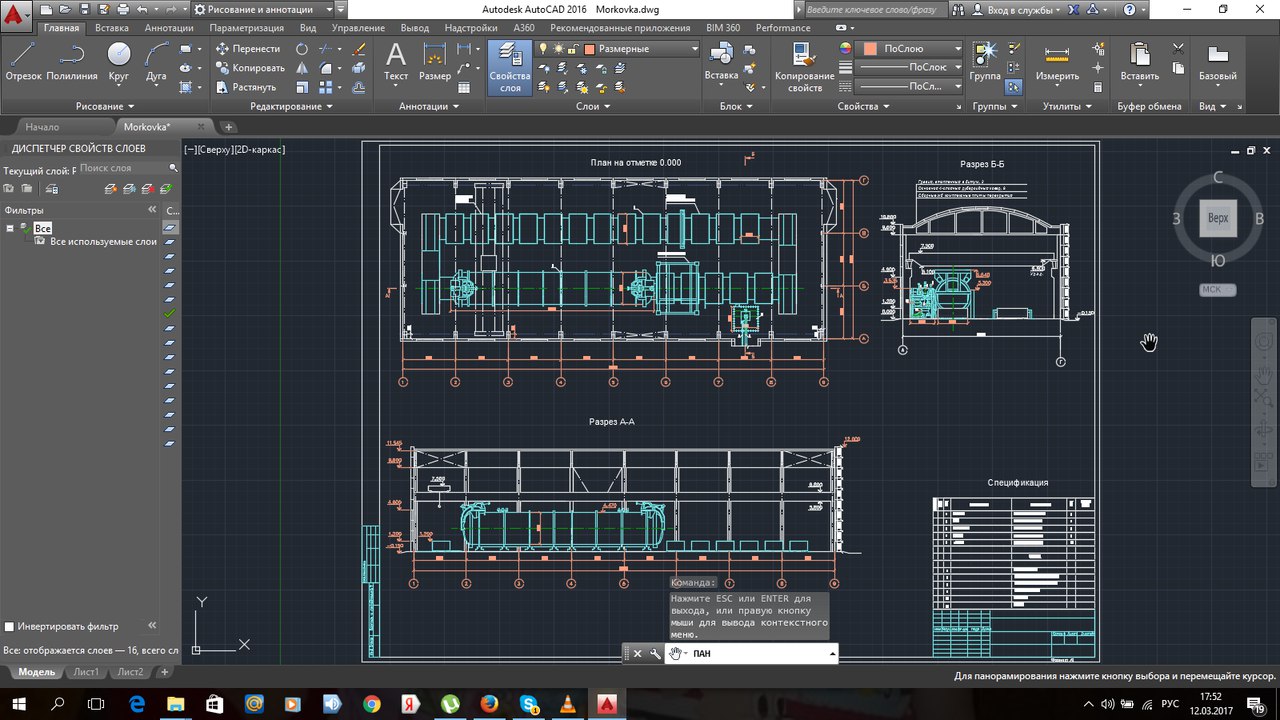
Task: Select the Отрезок line tool
Action: click(x=24, y=62)
